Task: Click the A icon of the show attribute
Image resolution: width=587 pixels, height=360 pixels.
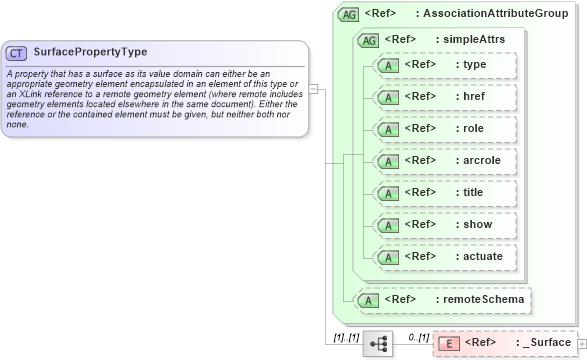Action: [x=388, y=226]
